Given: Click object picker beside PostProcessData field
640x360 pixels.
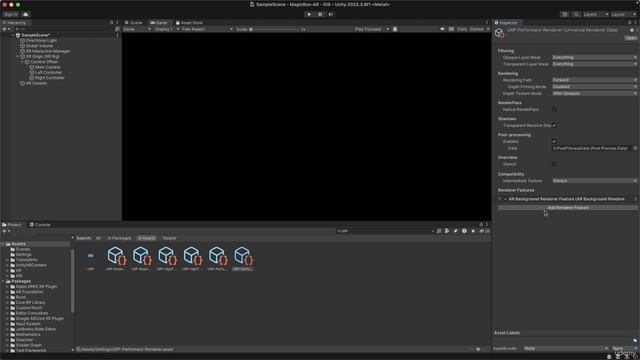Looking at the screenshot, I should pos(635,148).
